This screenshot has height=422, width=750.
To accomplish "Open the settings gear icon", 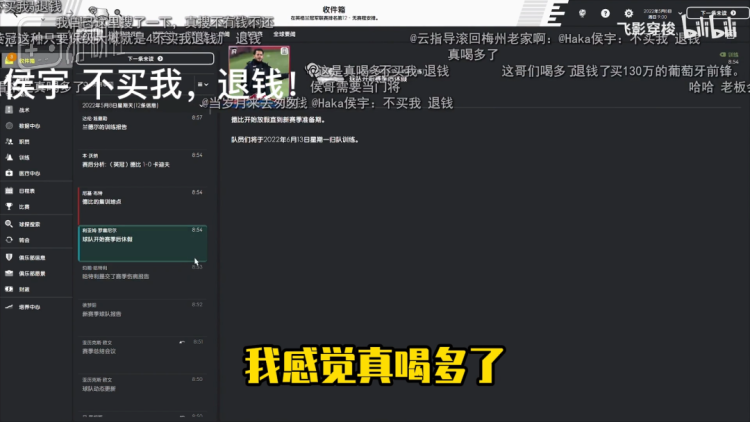I will click(629, 13).
